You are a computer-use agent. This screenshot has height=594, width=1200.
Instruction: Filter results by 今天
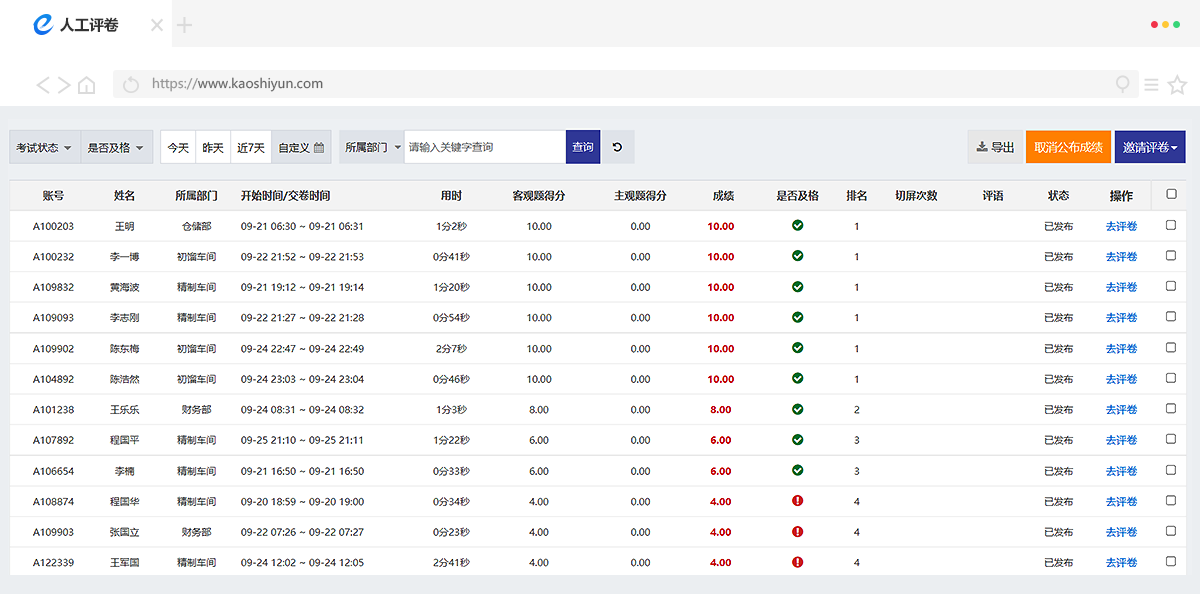click(x=178, y=147)
